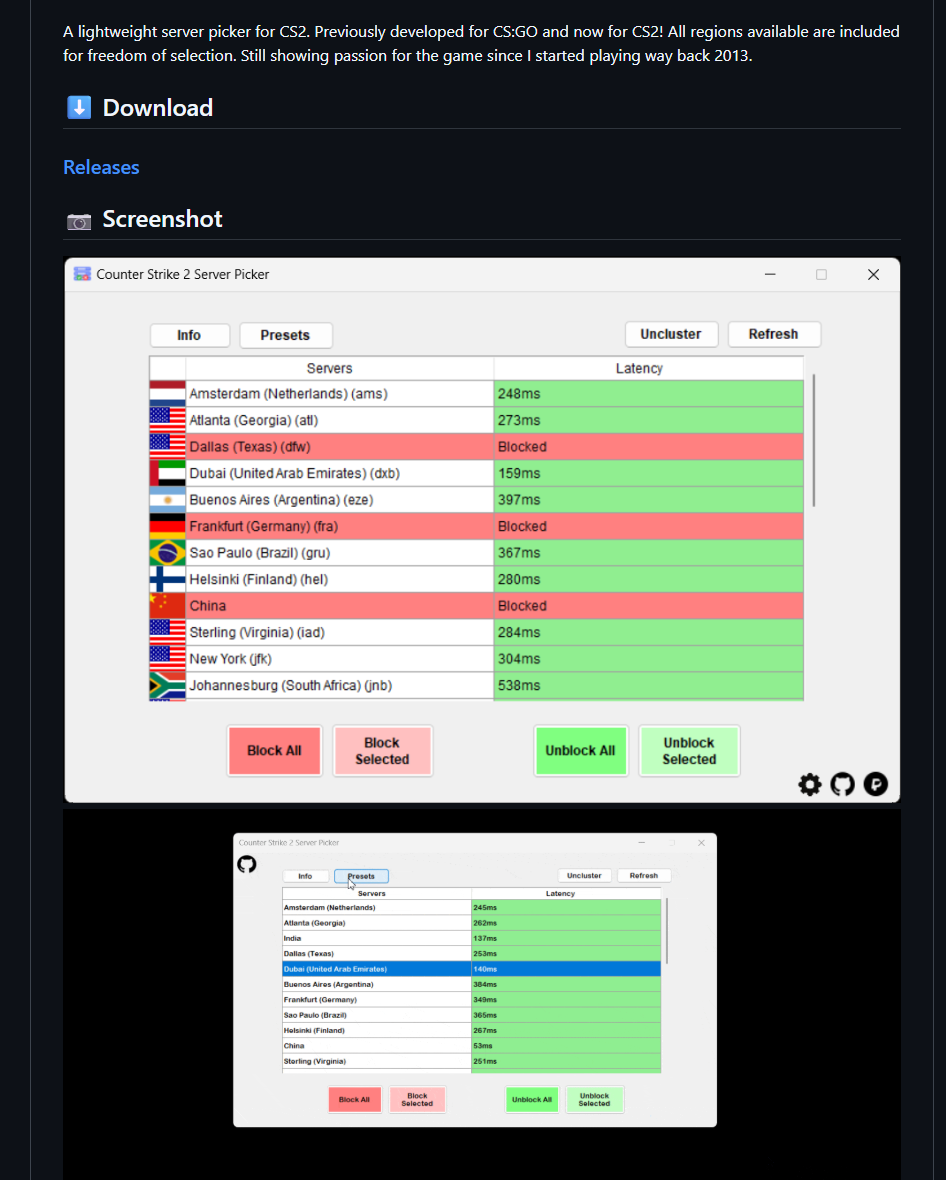Click Uncluster in the small preview window
946x1180 pixels.
tap(584, 875)
